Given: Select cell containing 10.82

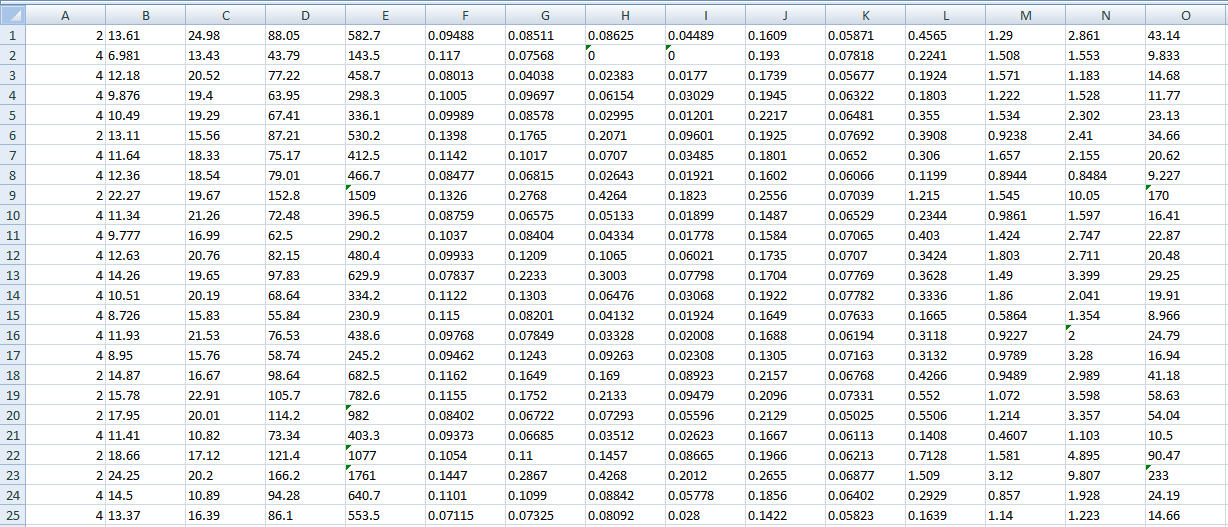Looking at the screenshot, I should click(225, 435).
